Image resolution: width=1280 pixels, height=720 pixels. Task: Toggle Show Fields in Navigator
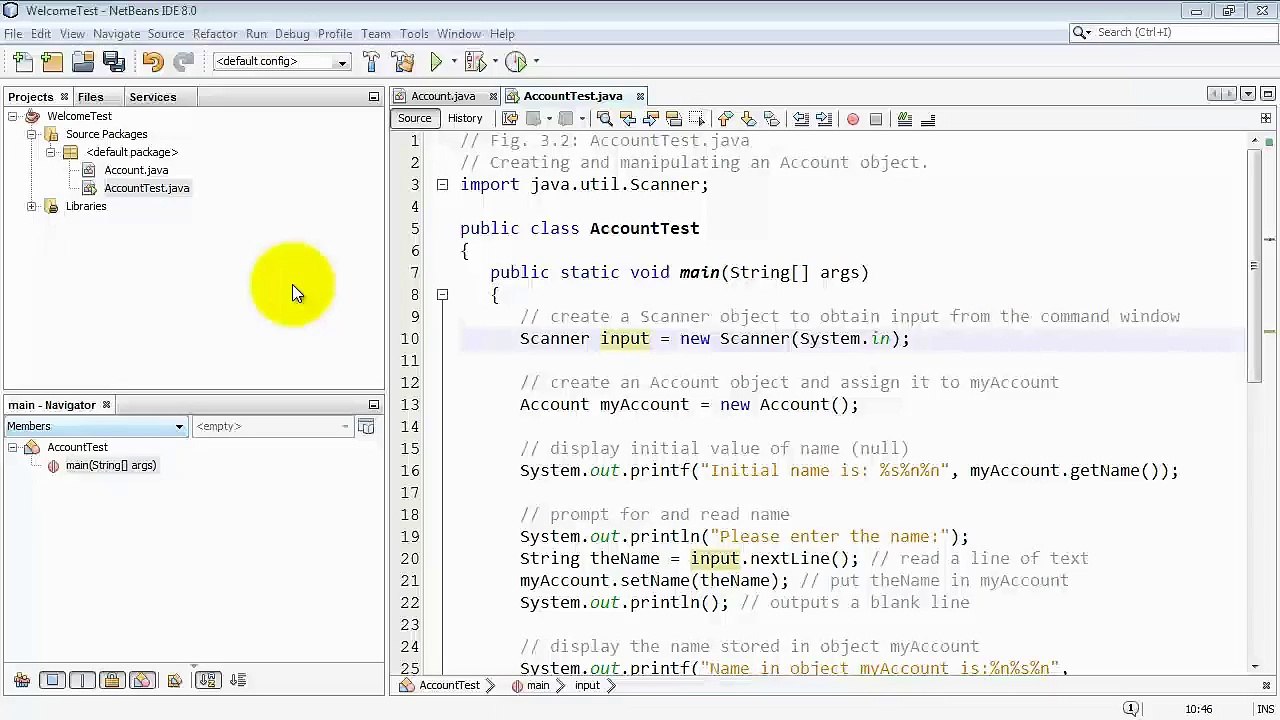52,680
